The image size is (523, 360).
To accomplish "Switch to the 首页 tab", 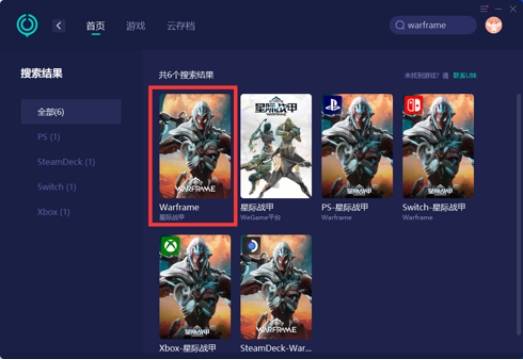I will click(x=96, y=26).
